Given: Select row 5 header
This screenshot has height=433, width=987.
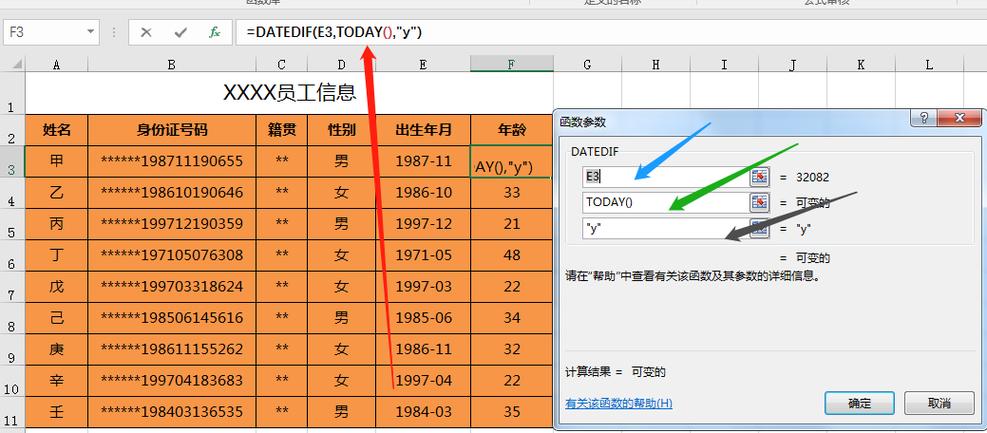Looking at the screenshot, I should 12,224.
